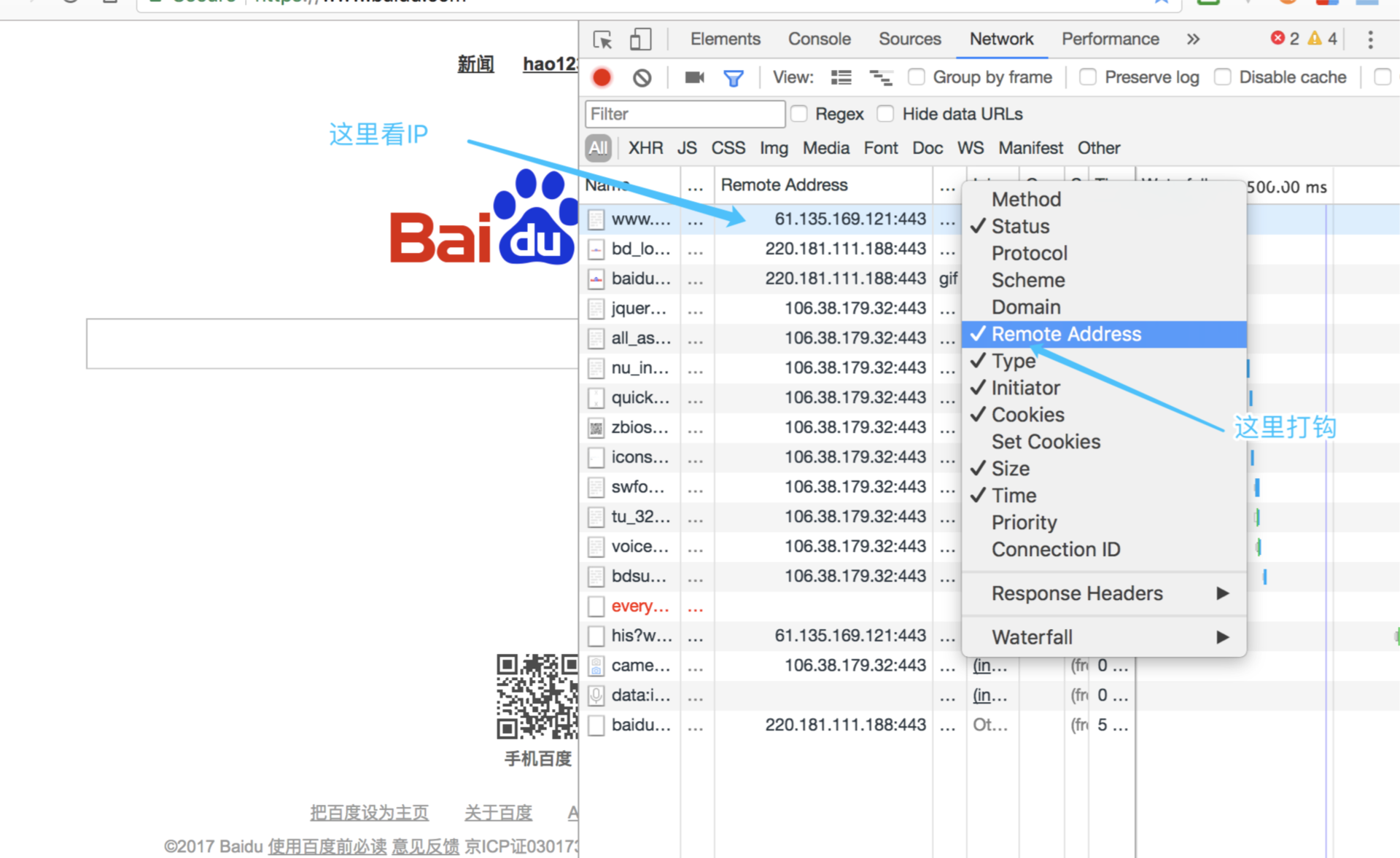Toggle the filter funnel icon

click(x=734, y=77)
